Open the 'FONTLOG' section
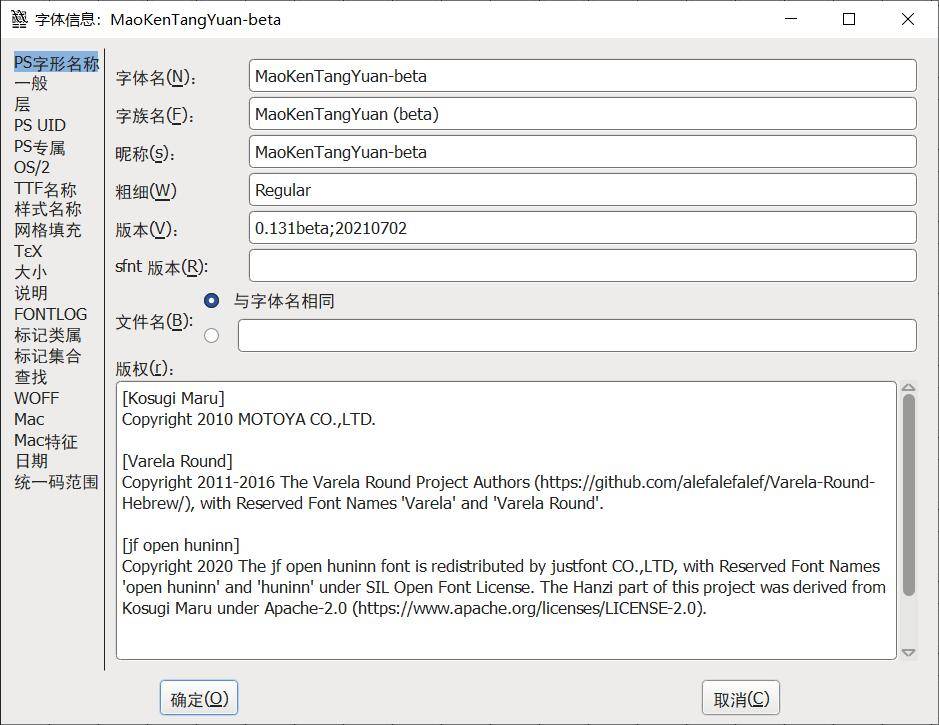This screenshot has width=939, height=725. click(x=50, y=314)
